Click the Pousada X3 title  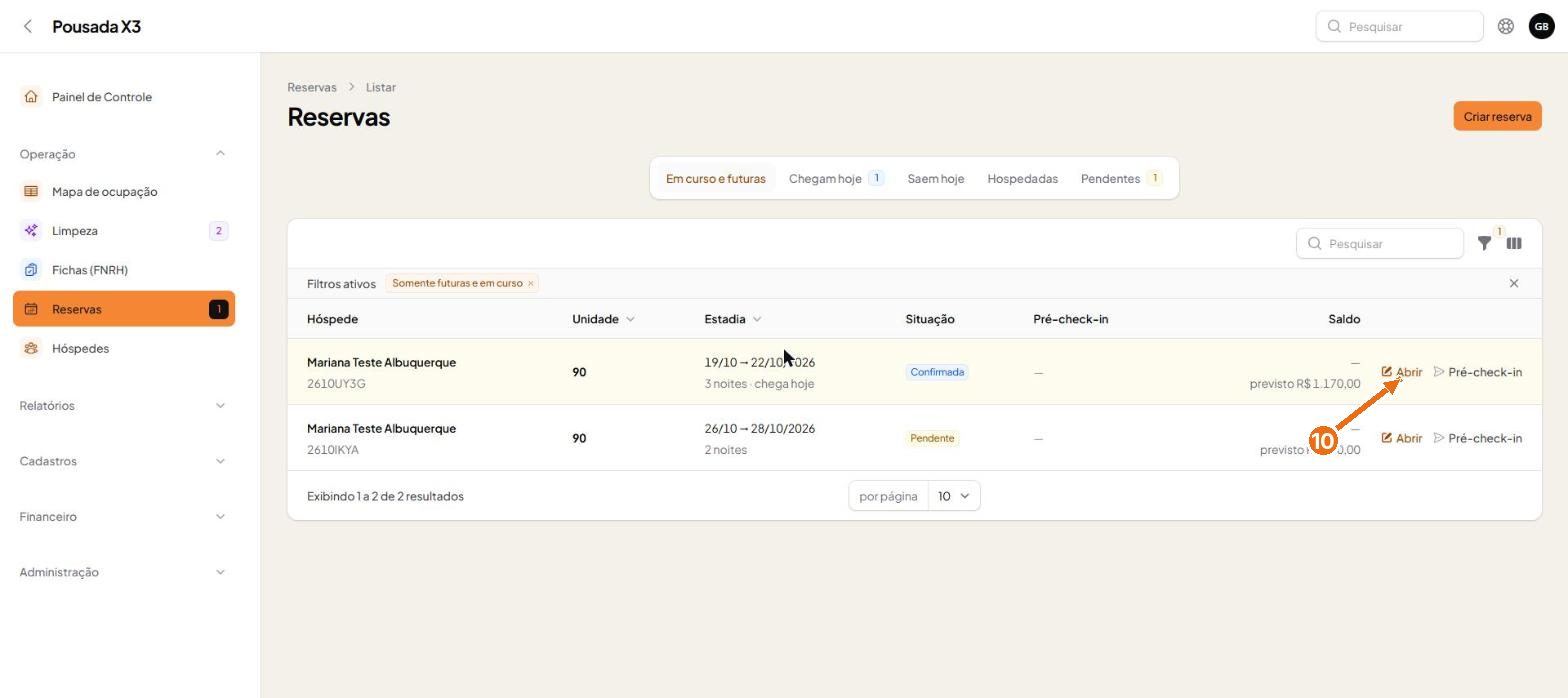coord(96,26)
